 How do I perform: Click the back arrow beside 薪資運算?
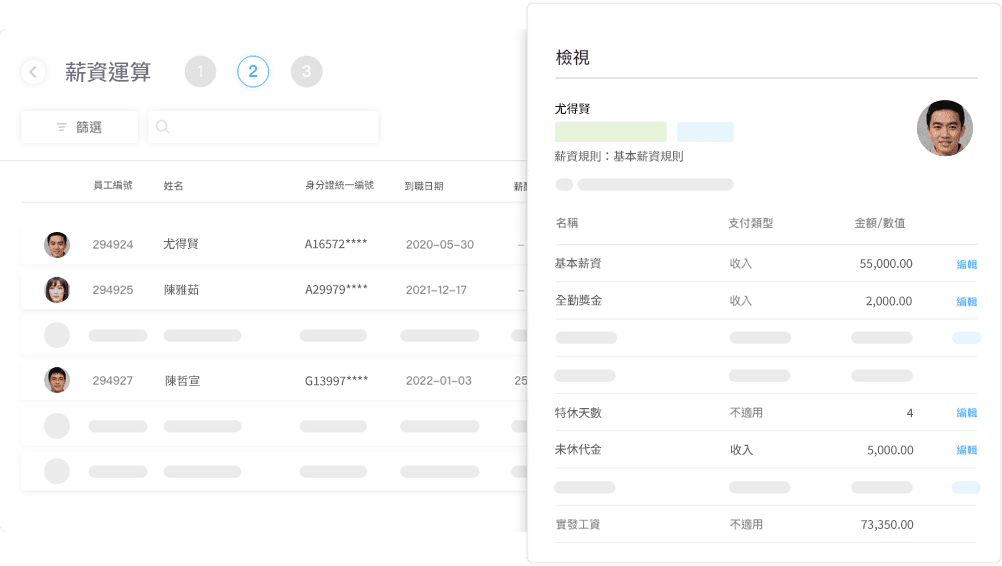pos(33,72)
